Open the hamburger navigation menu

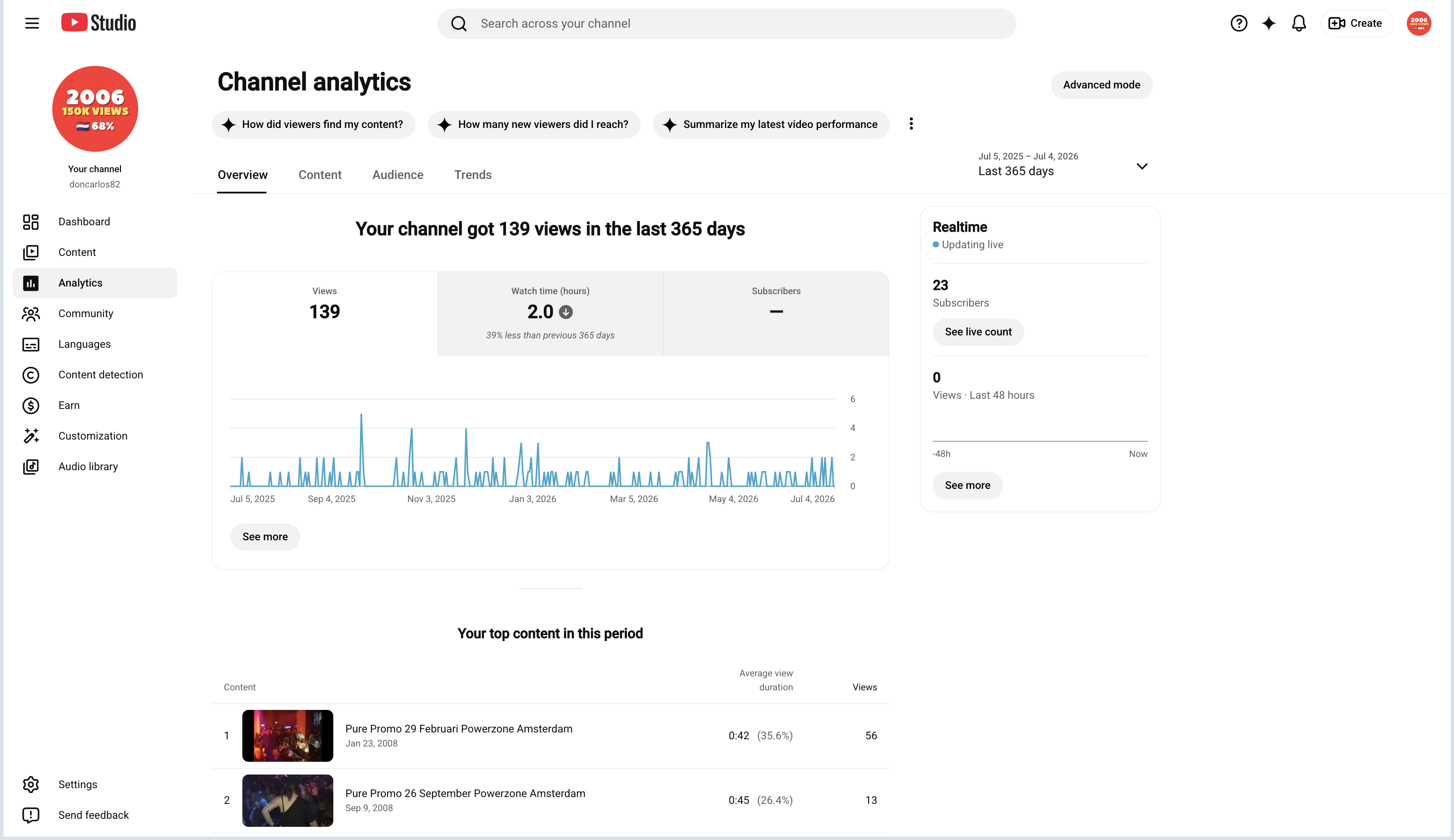tap(32, 23)
